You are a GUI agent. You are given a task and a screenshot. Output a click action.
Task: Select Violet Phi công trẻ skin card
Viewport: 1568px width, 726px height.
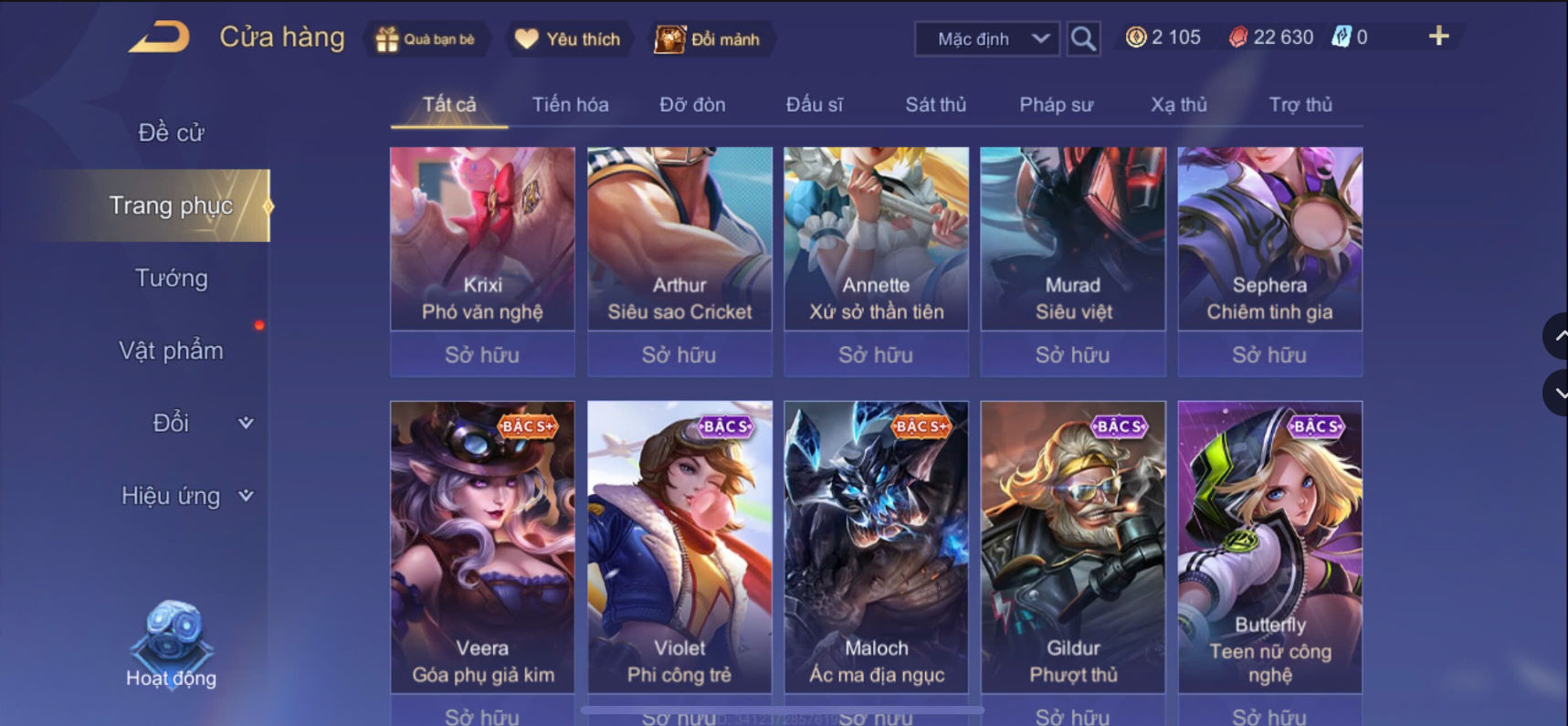[679, 547]
